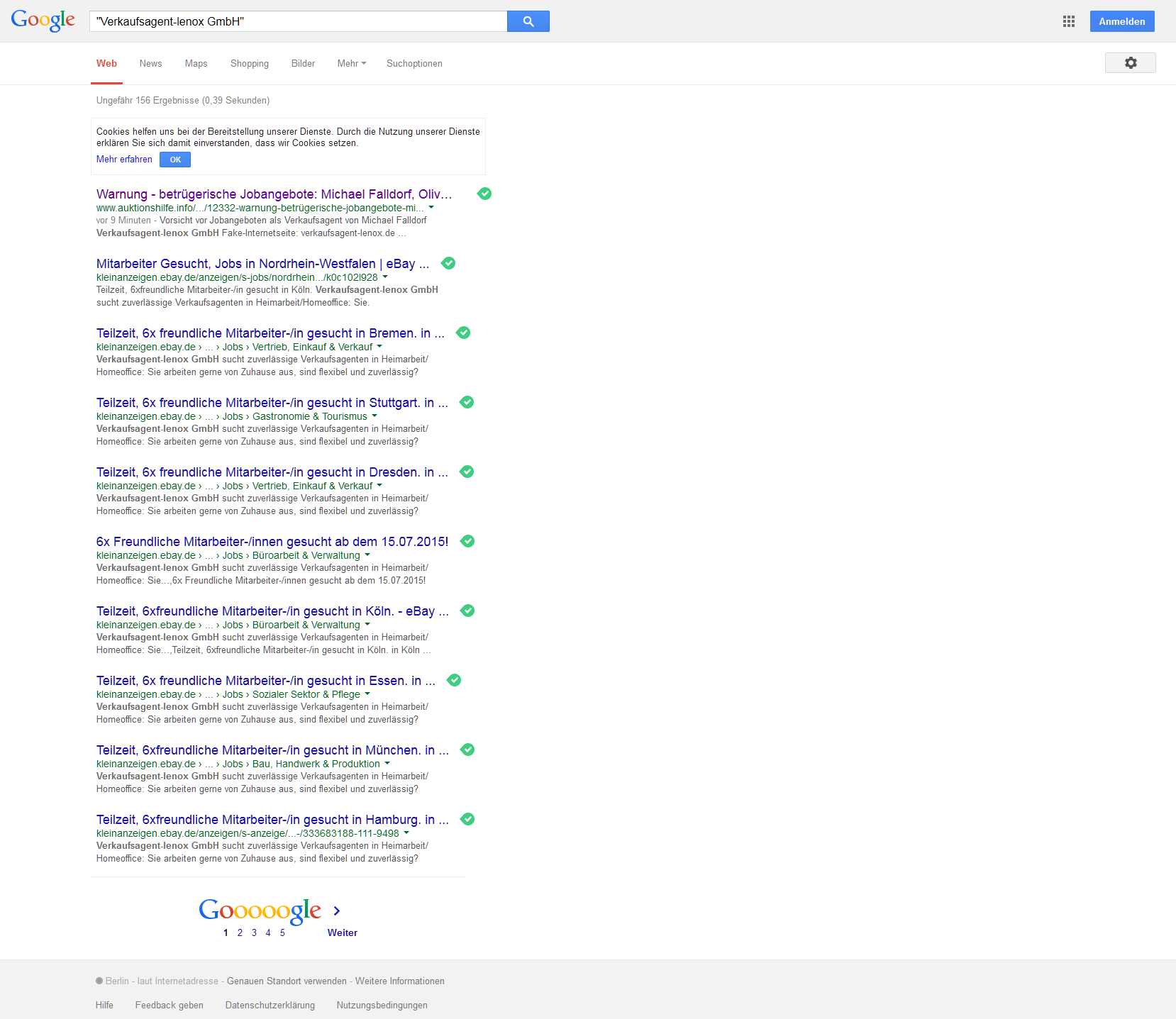Accept cookies with the OK button
The width and height of the screenshot is (1176, 1019).
(175, 160)
